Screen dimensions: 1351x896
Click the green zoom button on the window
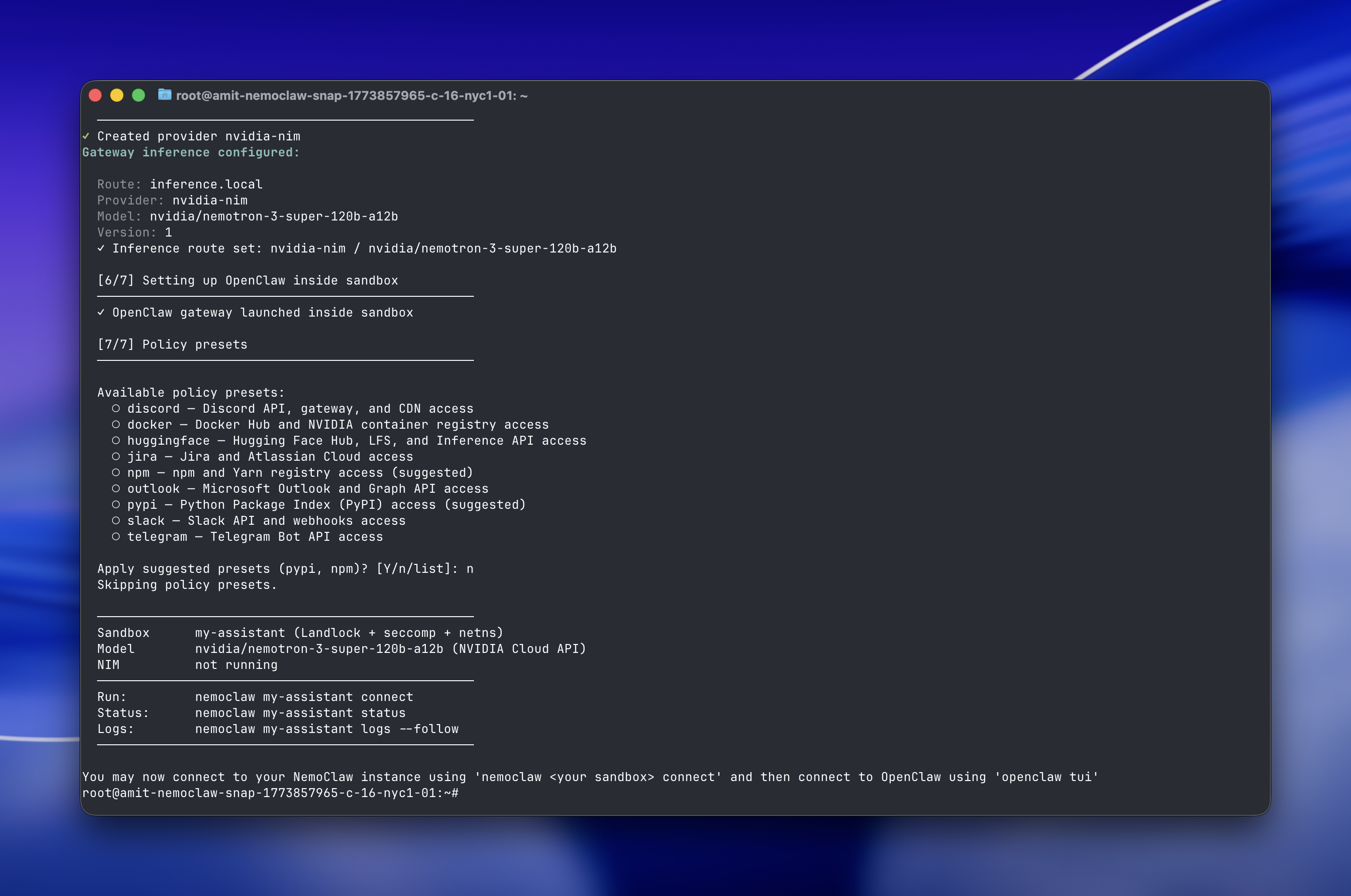[x=139, y=96]
